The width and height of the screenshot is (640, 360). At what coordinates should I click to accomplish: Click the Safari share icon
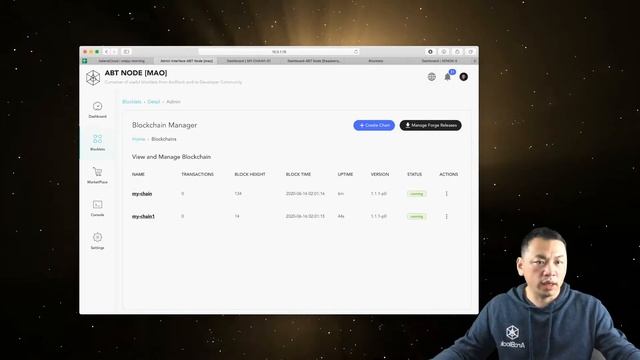457,52
